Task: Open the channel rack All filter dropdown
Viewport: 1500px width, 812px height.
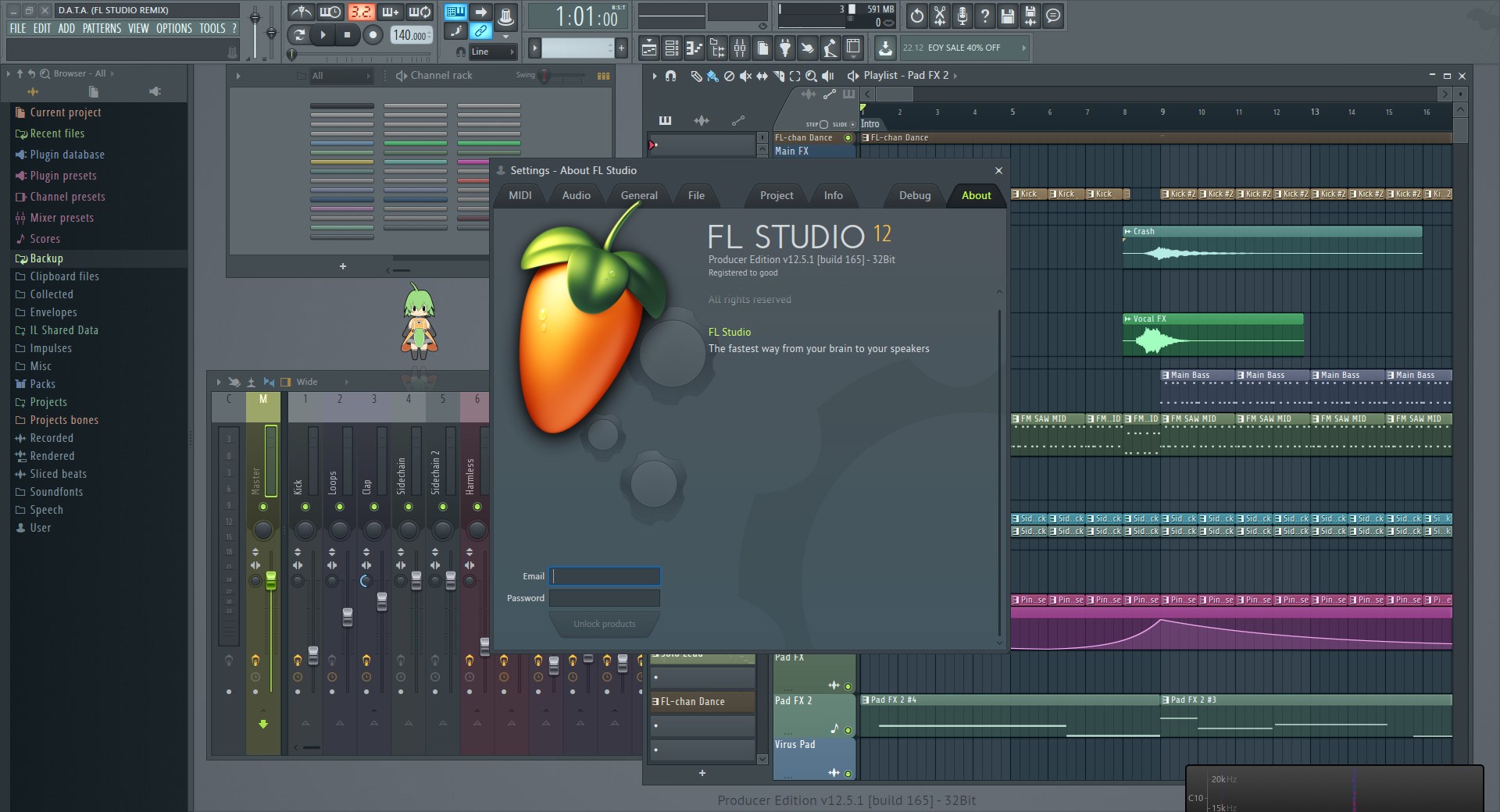Action: (341, 76)
